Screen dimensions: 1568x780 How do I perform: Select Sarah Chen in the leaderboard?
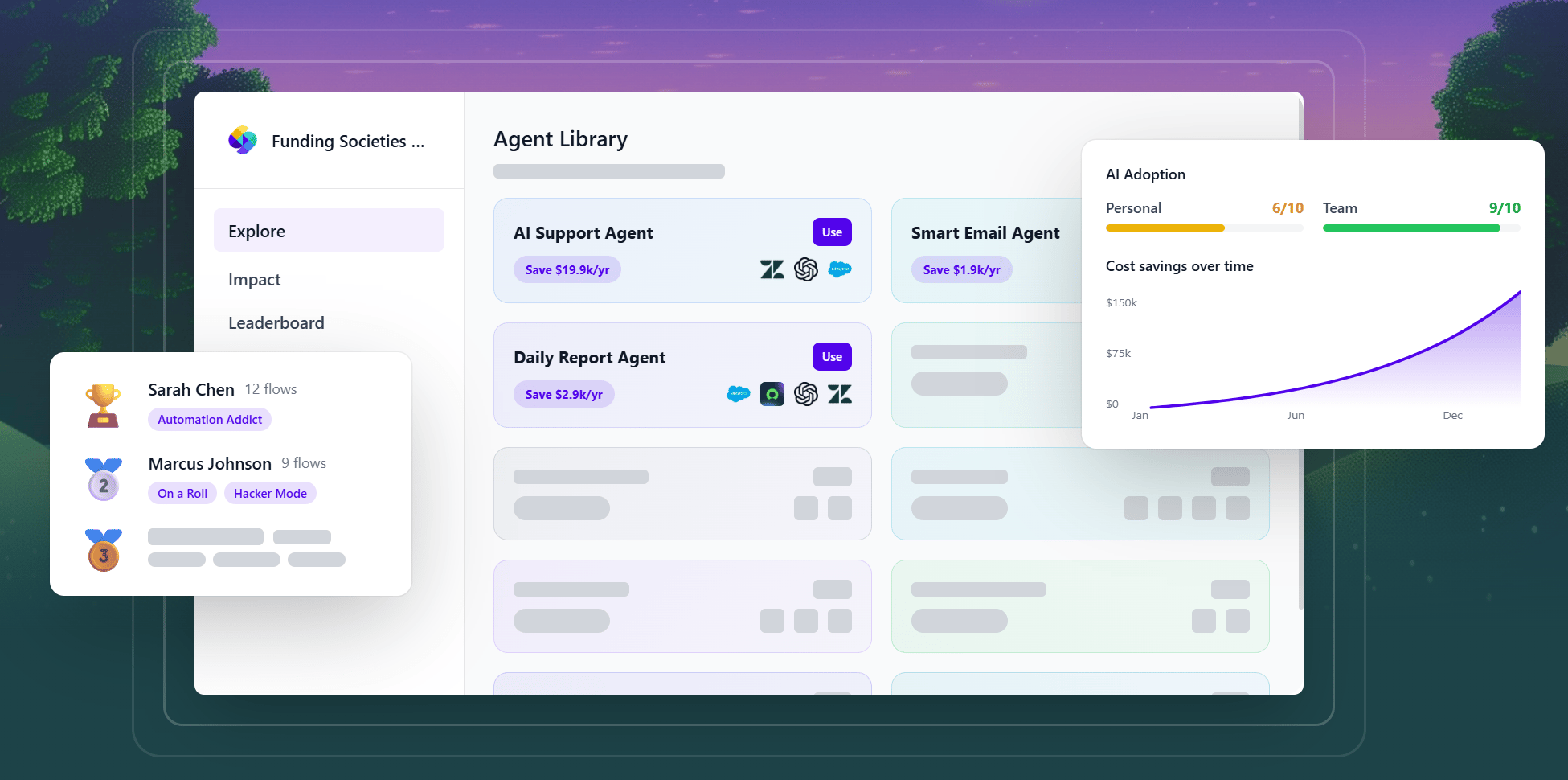pyautogui.click(x=191, y=390)
